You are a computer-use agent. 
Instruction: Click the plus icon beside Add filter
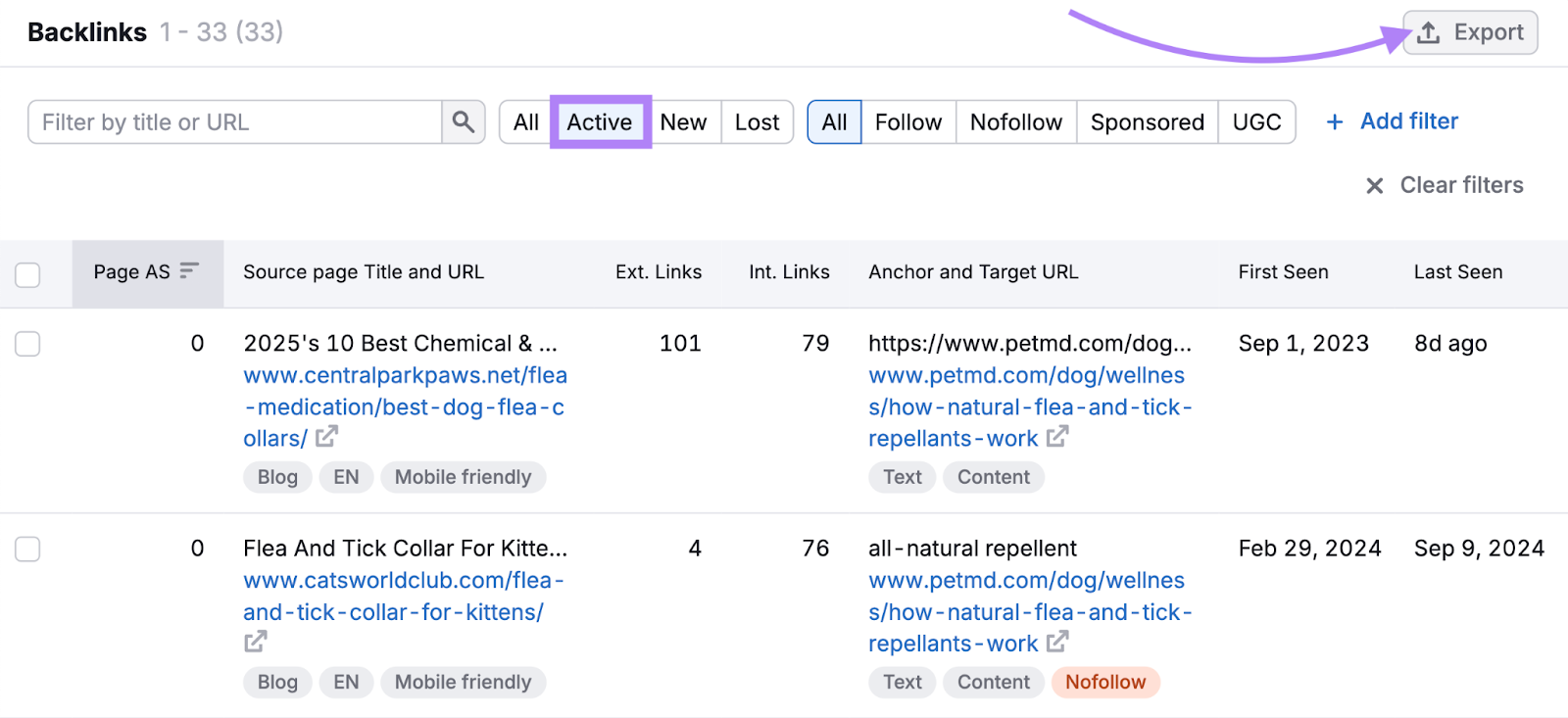[x=1334, y=122]
